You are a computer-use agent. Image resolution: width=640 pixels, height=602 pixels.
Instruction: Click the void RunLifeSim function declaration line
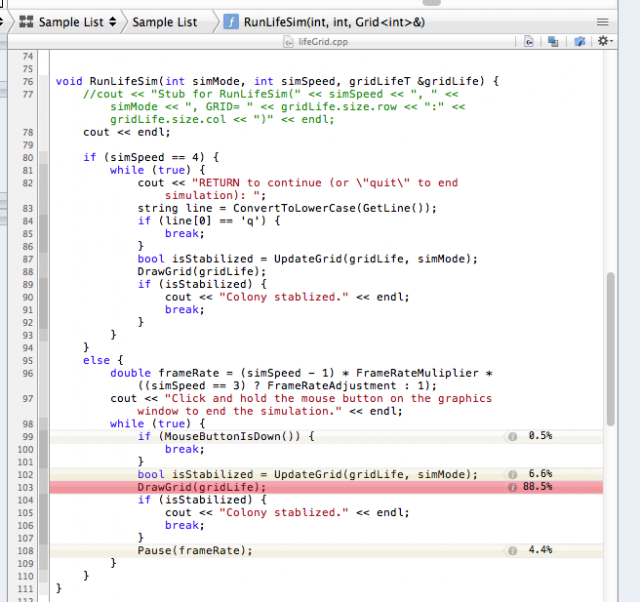click(277, 81)
